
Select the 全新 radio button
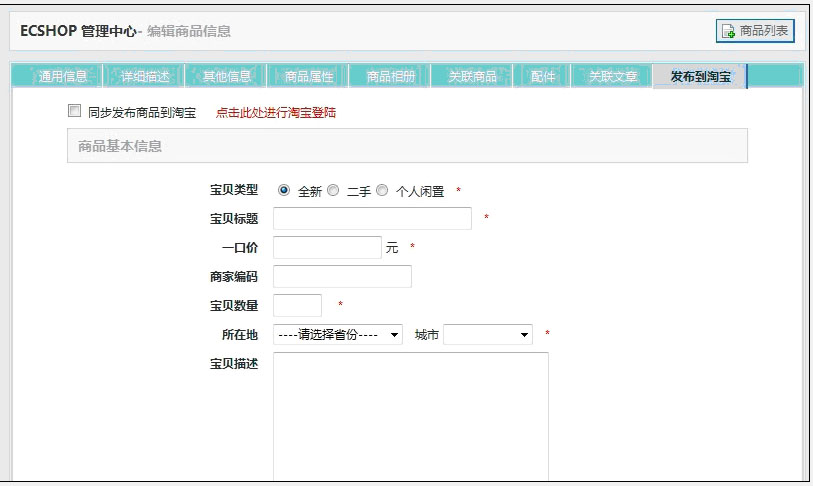click(284, 190)
